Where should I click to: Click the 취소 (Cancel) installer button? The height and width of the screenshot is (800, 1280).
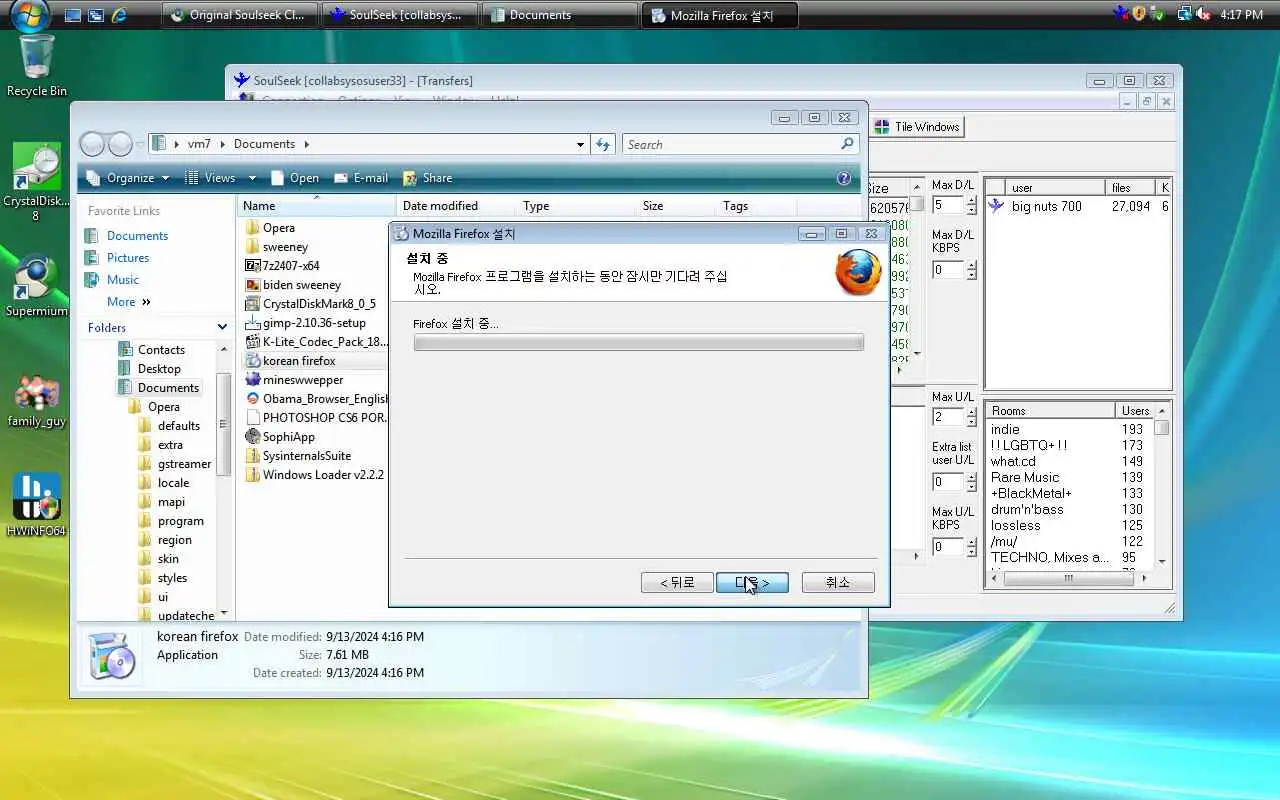point(838,582)
